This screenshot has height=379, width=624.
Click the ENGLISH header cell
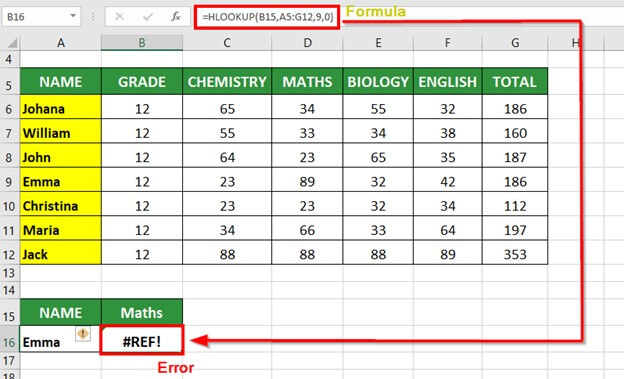(448, 82)
